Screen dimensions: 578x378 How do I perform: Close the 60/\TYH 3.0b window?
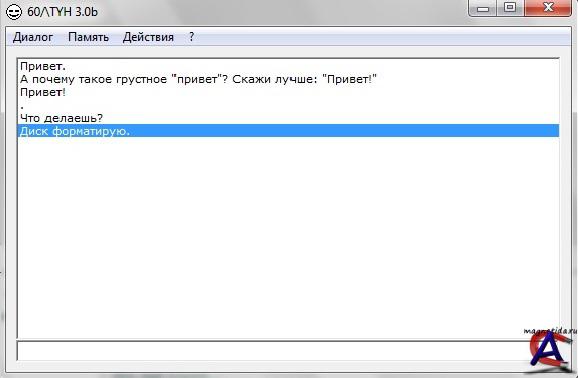548,8
